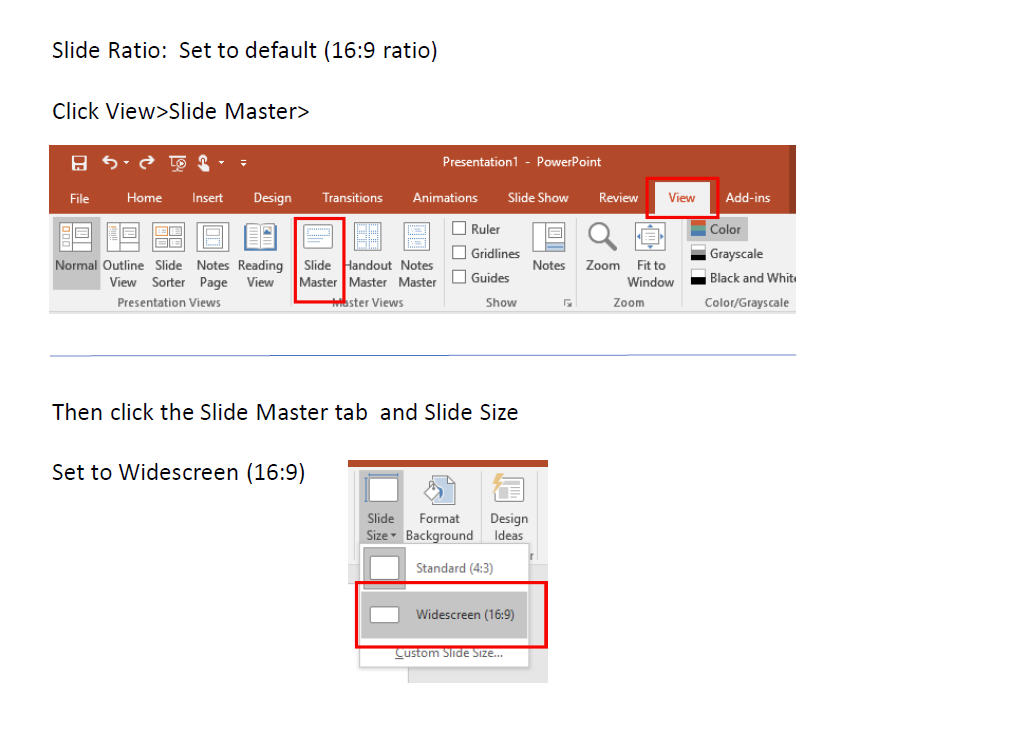1011x756 pixels.
Task: Select Color view mode
Action: click(716, 229)
